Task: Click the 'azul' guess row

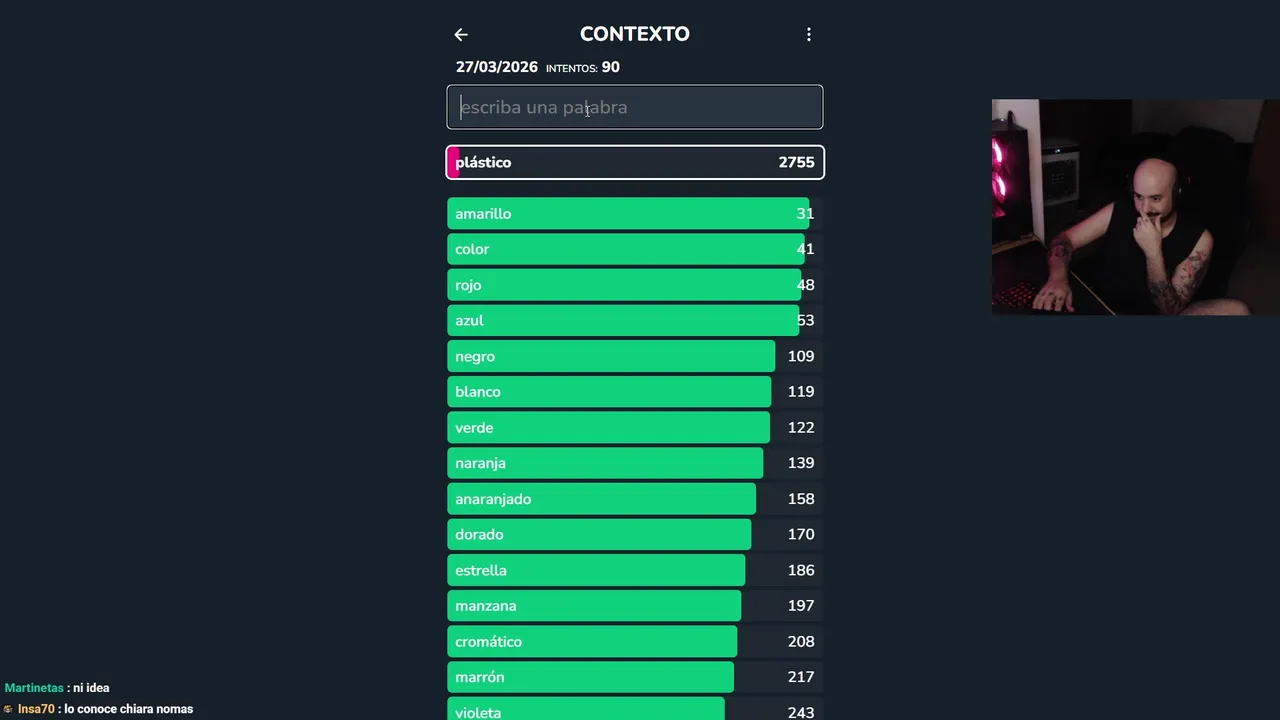Action: (x=635, y=321)
